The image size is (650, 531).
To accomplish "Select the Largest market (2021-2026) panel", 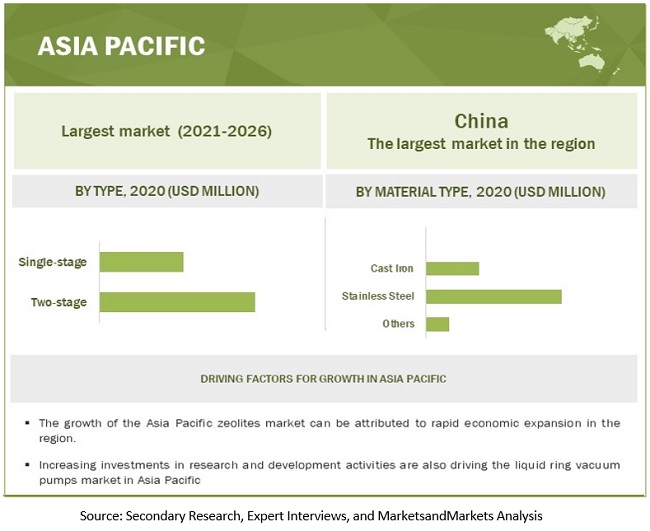I will pyautogui.click(x=166, y=131).
